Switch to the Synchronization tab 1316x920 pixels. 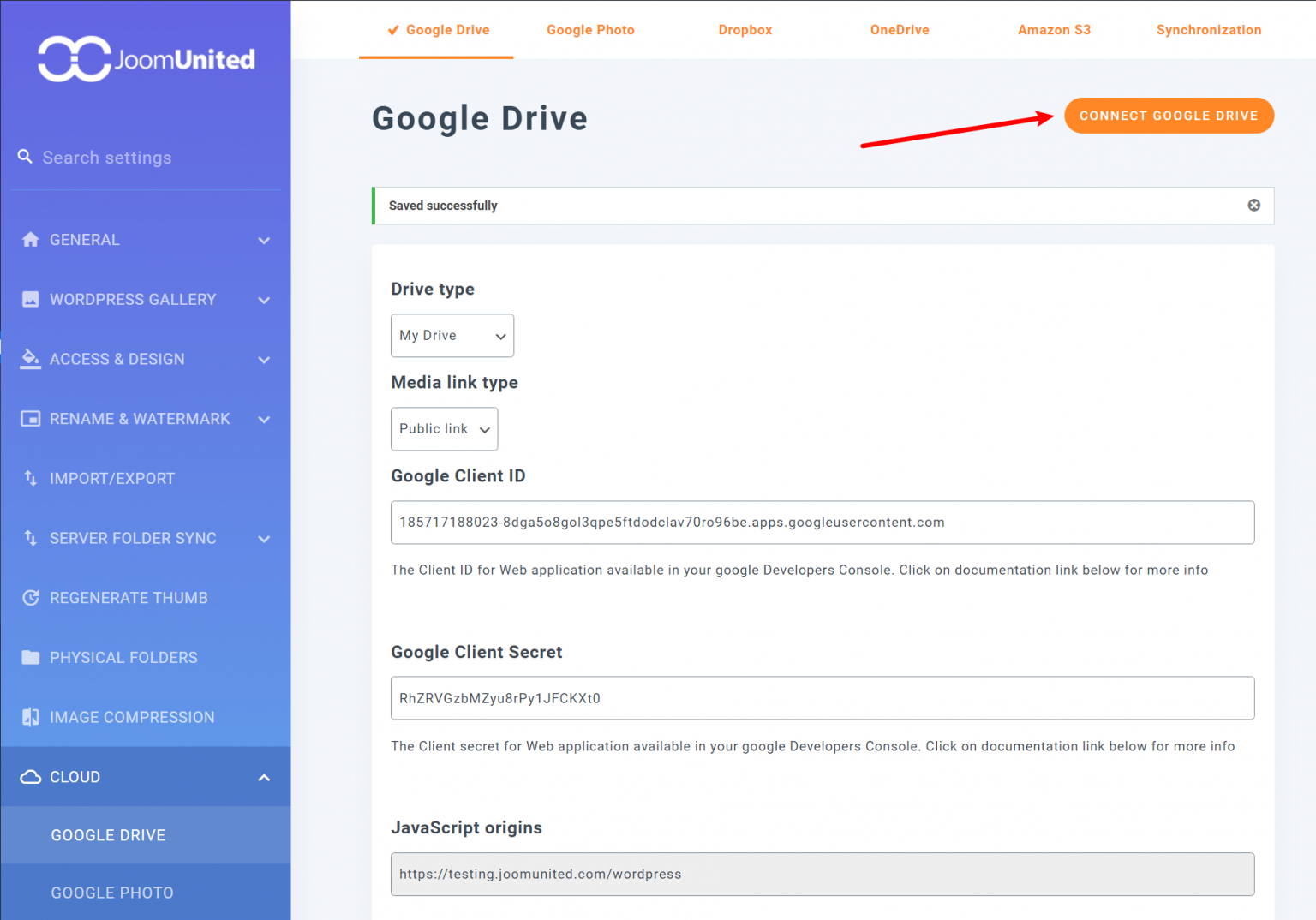coord(1209,30)
